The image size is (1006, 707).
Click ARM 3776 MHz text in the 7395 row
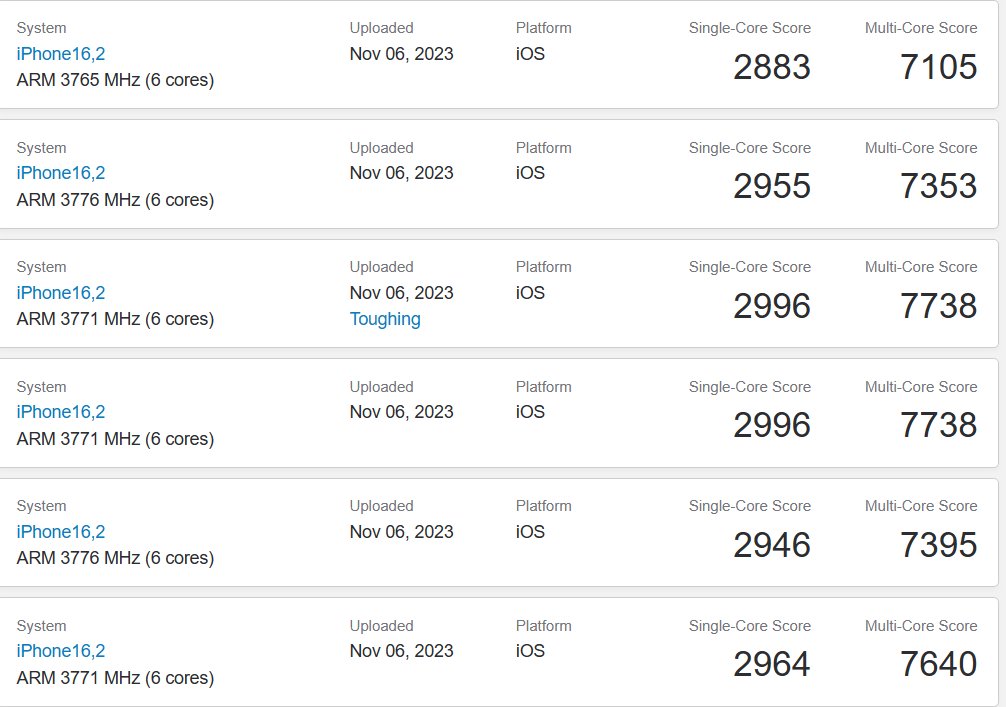pos(115,558)
